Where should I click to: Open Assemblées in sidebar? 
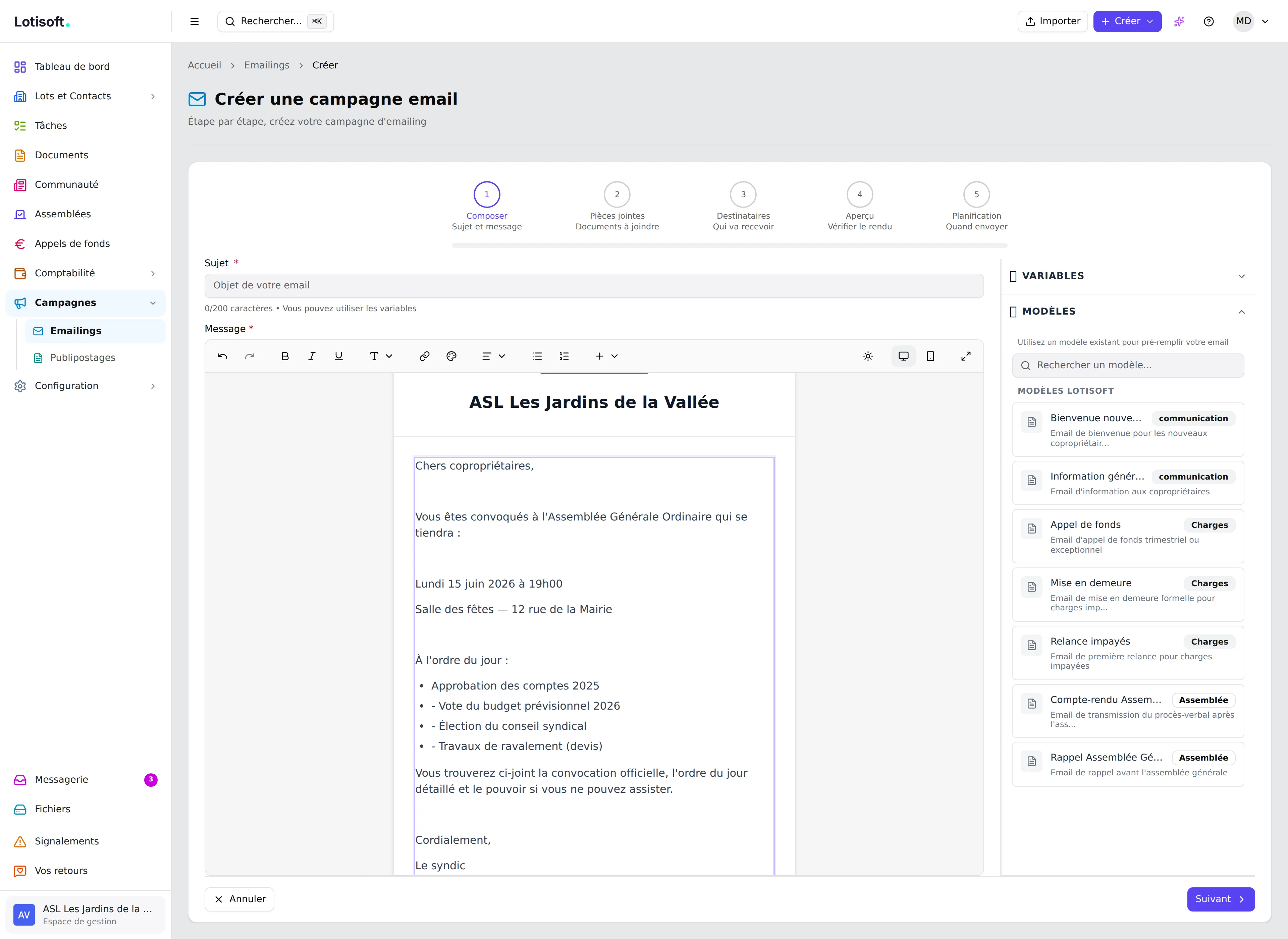point(85,214)
